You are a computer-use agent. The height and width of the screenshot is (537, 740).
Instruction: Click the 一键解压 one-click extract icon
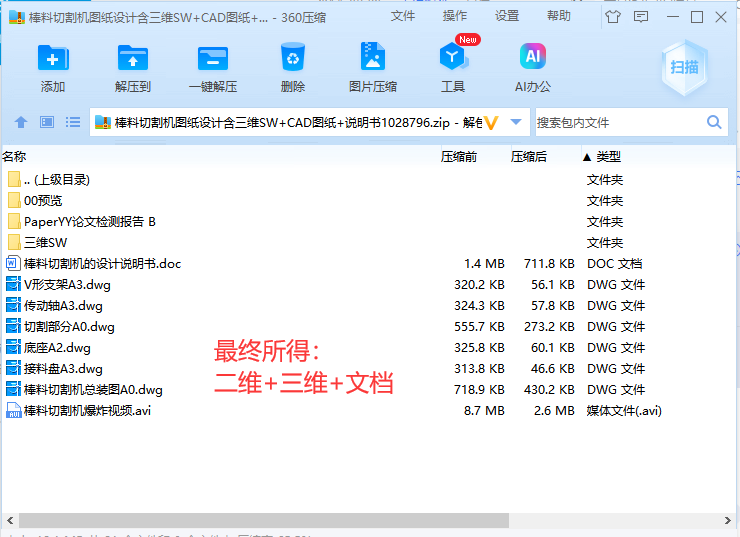[x=213, y=59]
